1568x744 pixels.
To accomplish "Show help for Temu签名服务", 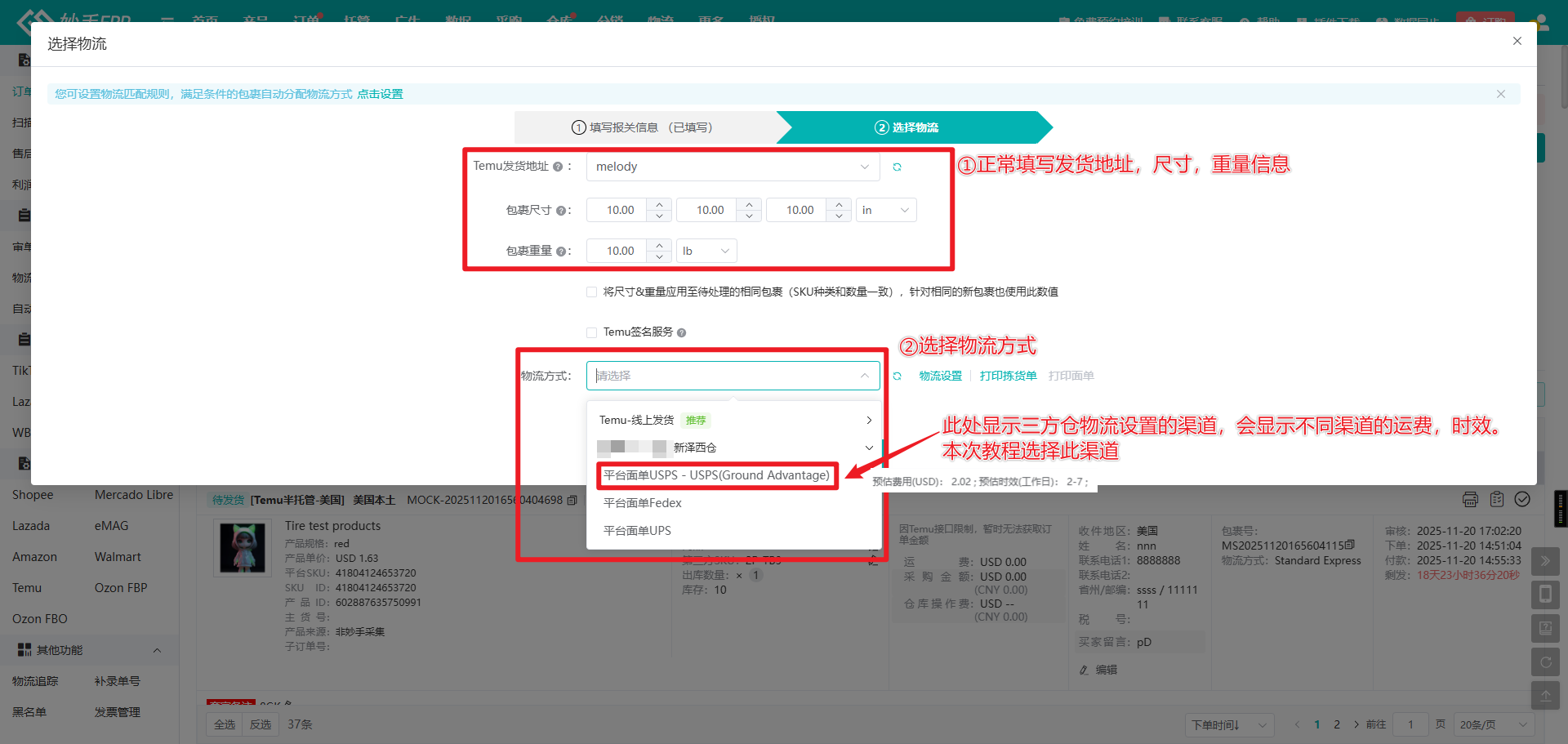I will coord(682,332).
